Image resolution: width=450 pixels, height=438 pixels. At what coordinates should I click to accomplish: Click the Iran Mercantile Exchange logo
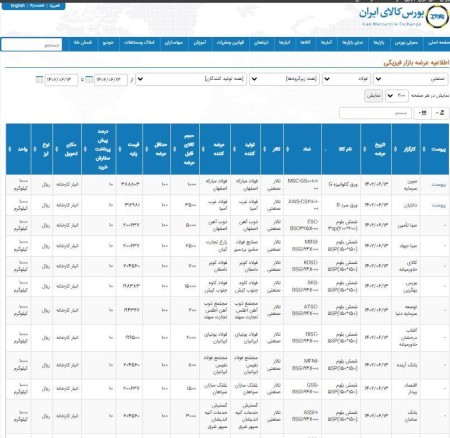pos(437,17)
